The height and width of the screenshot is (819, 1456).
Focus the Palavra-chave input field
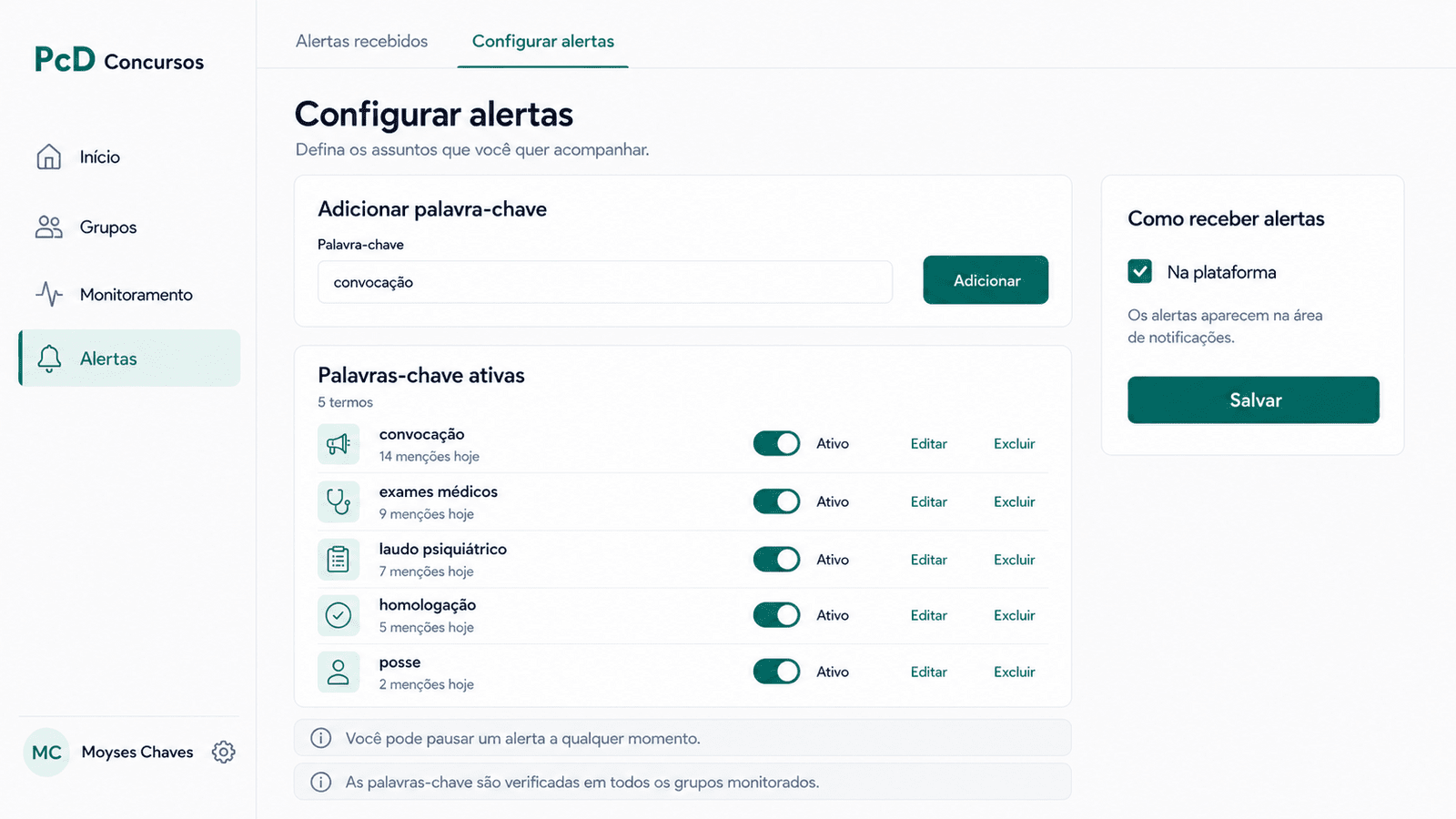click(605, 282)
